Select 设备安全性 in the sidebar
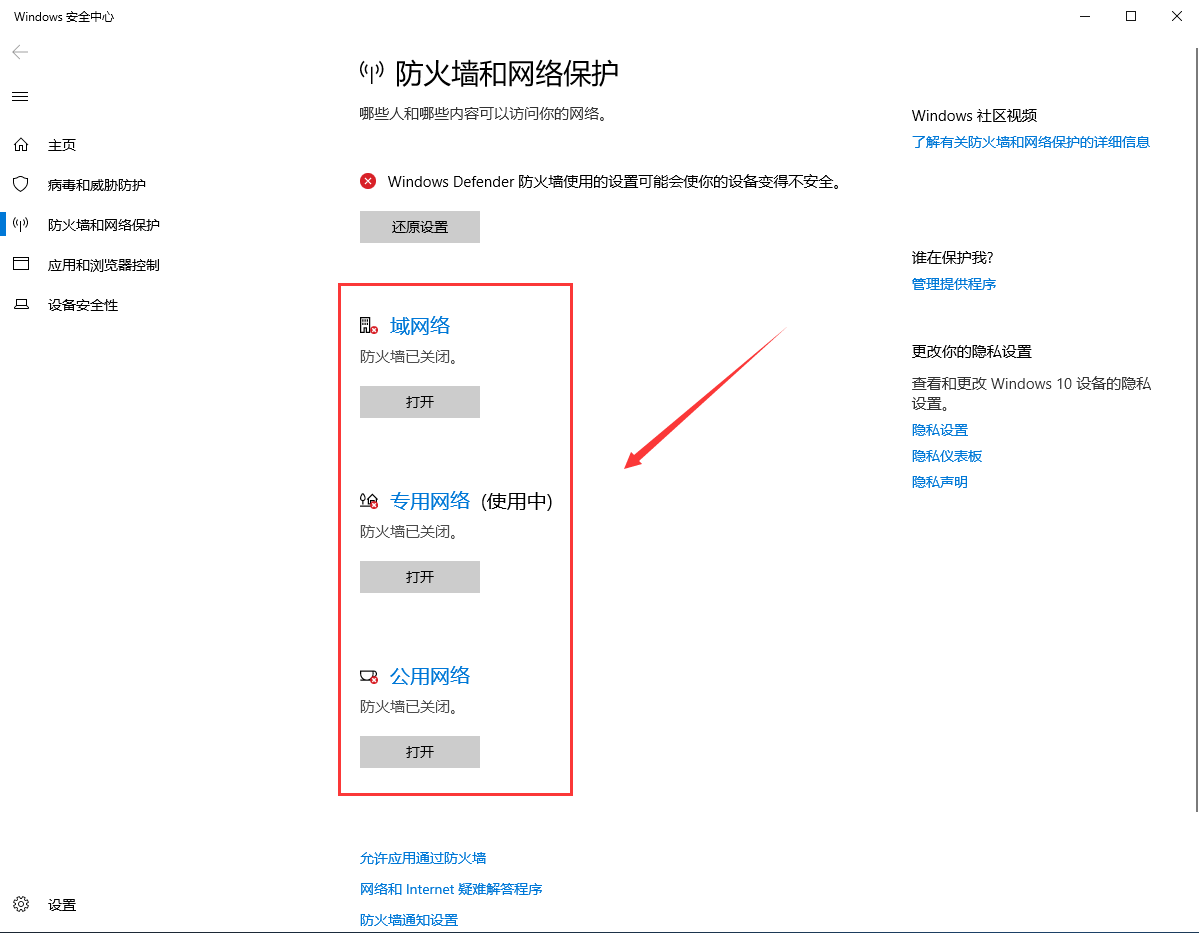 (x=83, y=305)
